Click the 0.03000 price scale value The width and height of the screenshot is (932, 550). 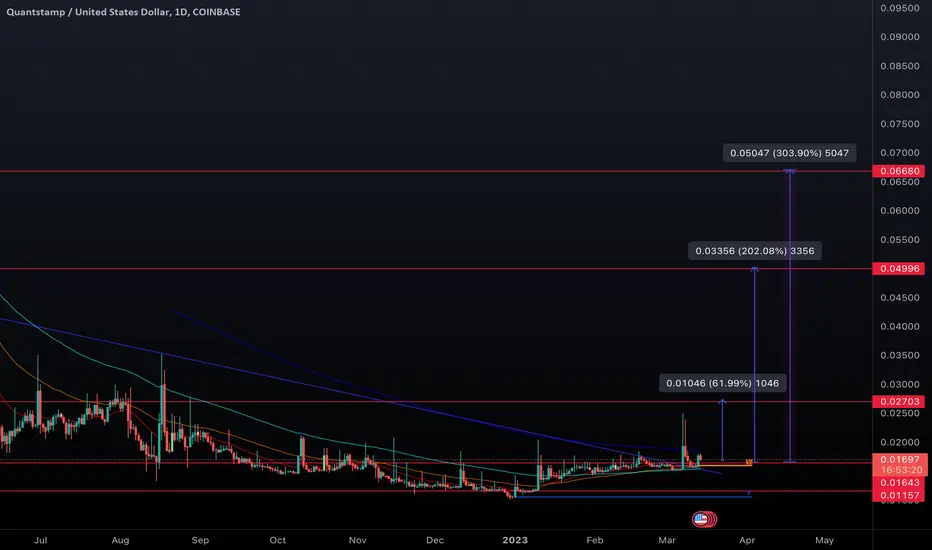click(900, 384)
